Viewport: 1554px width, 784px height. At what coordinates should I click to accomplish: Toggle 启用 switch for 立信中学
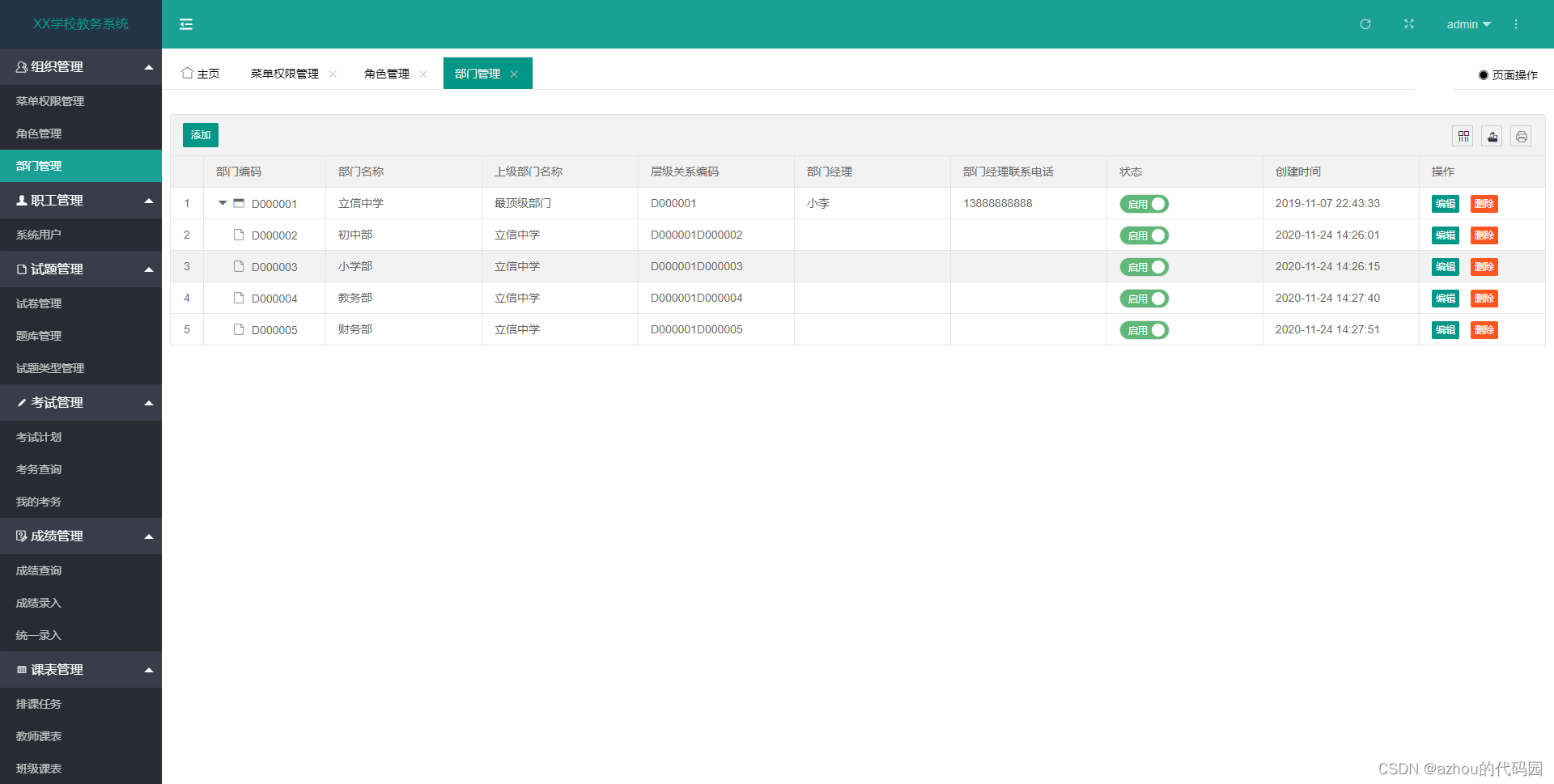(1144, 204)
